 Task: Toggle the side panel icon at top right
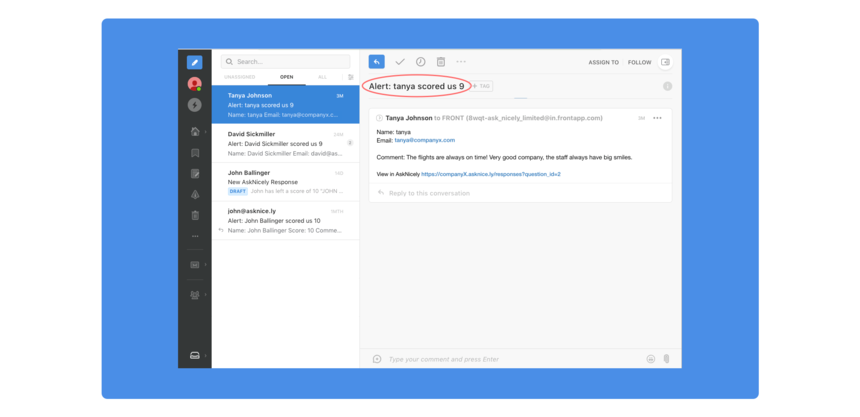[665, 62]
